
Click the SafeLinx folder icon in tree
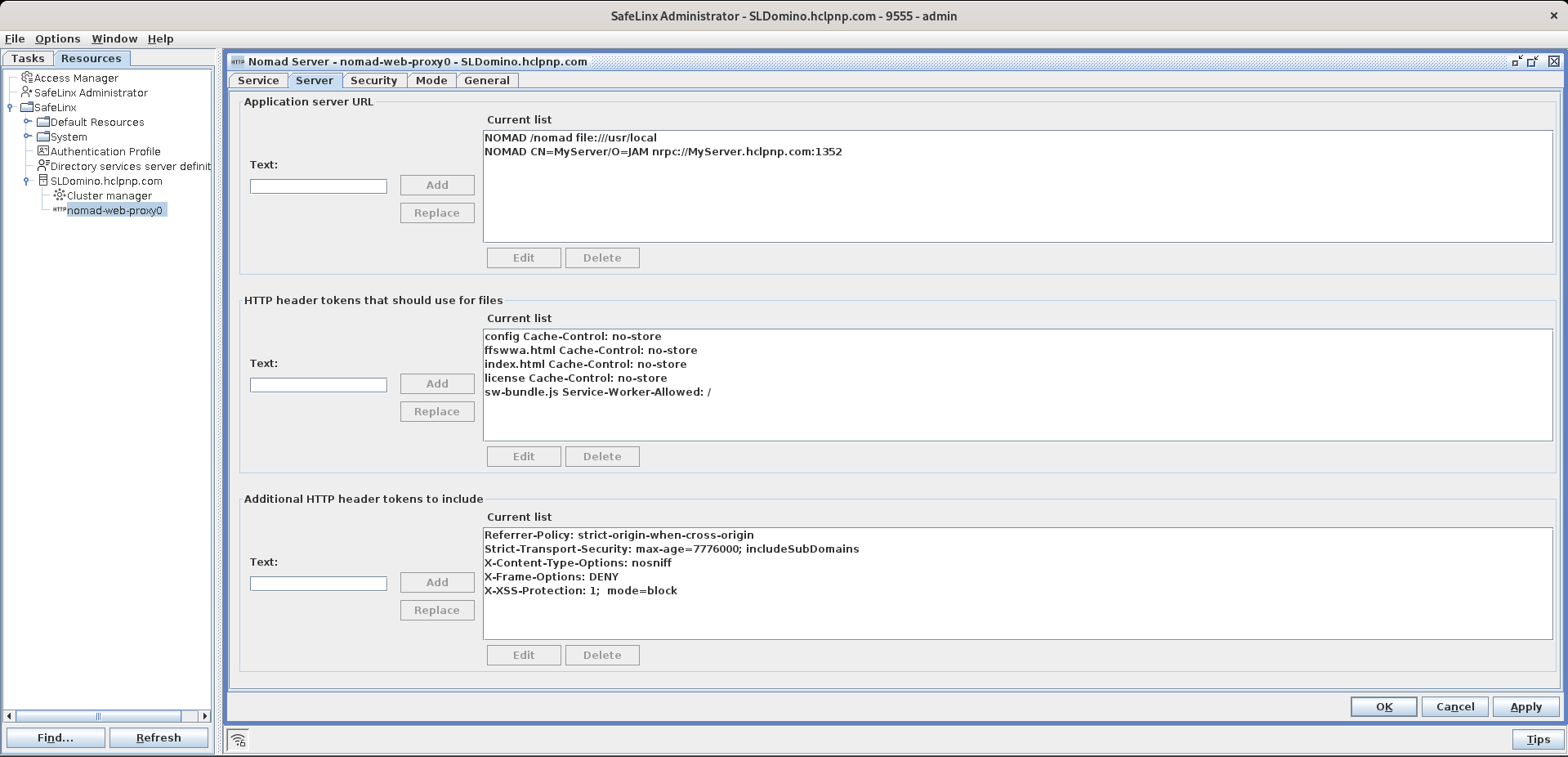tap(27, 107)
